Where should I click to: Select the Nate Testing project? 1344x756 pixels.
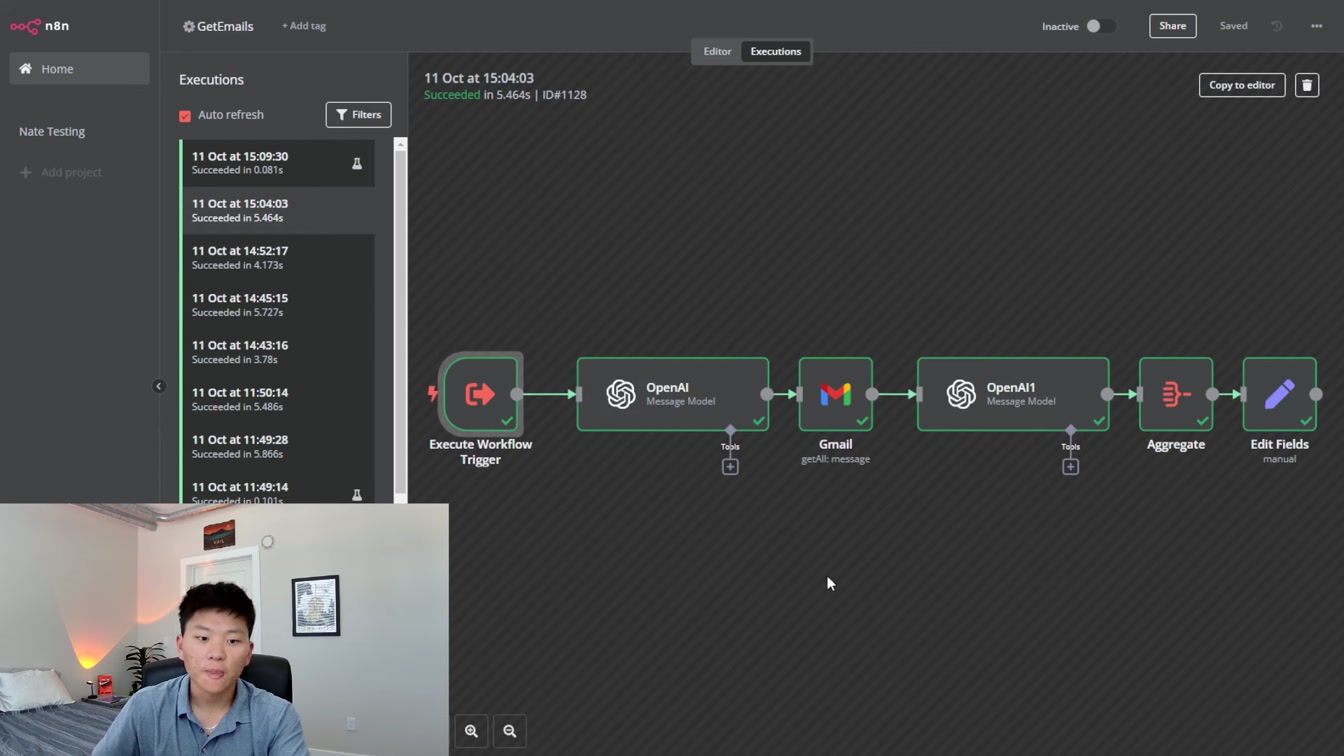[x=52, y=131]
